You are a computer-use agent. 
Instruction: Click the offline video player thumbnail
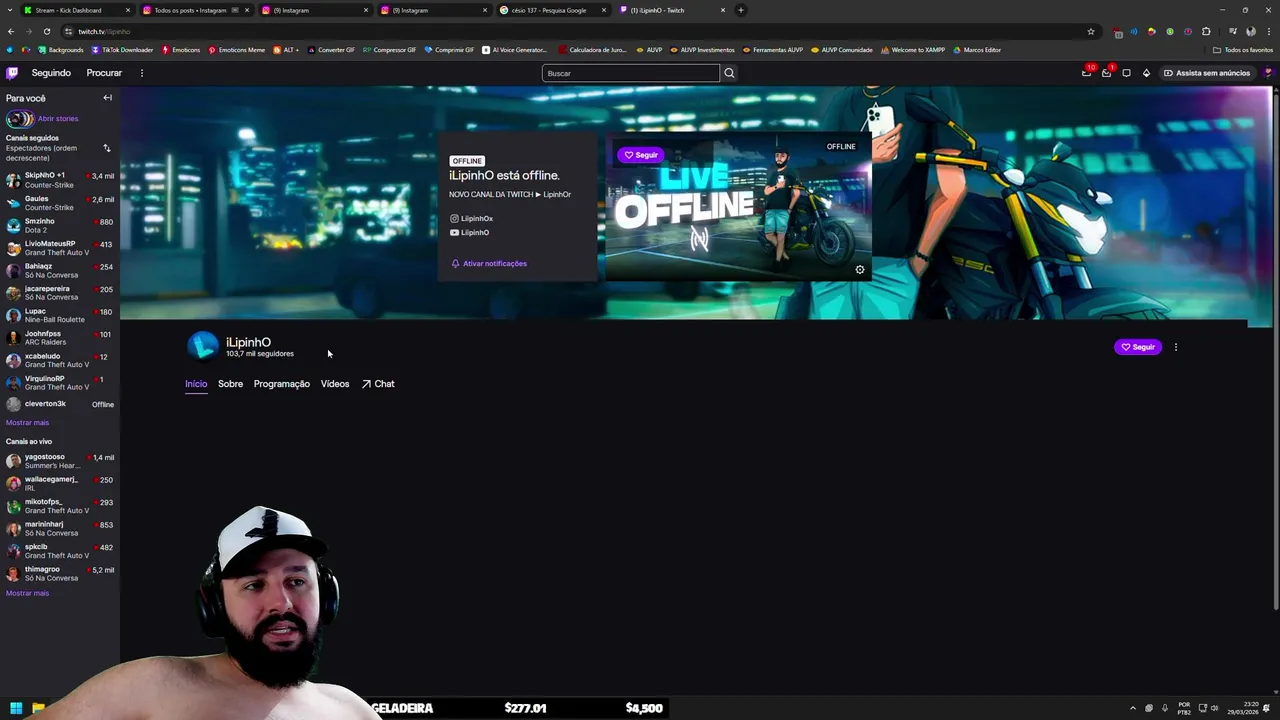coord(738,207)
